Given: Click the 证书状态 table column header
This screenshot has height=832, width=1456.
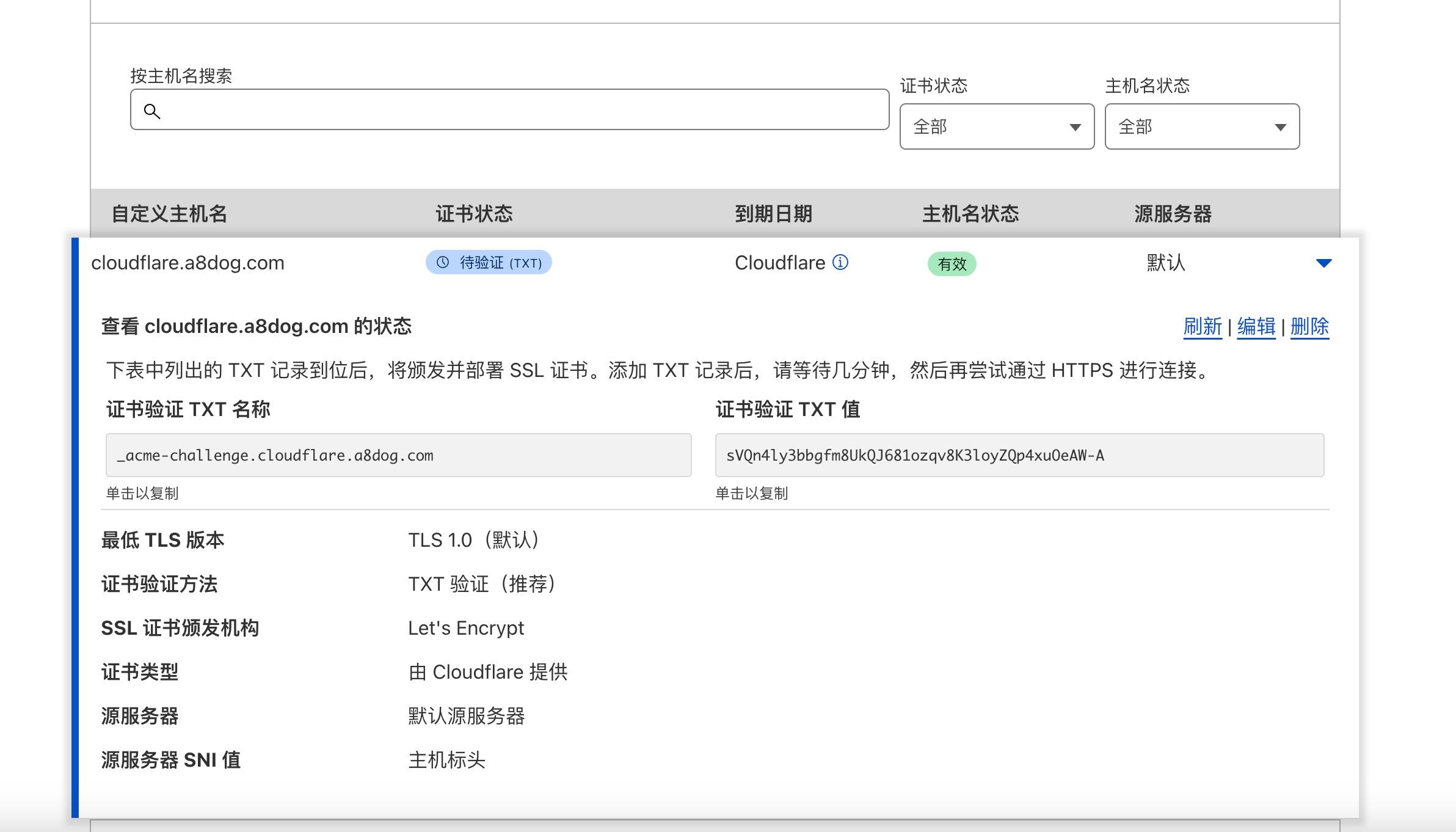Looking at the screenshot, I should (x=474, y=214).
